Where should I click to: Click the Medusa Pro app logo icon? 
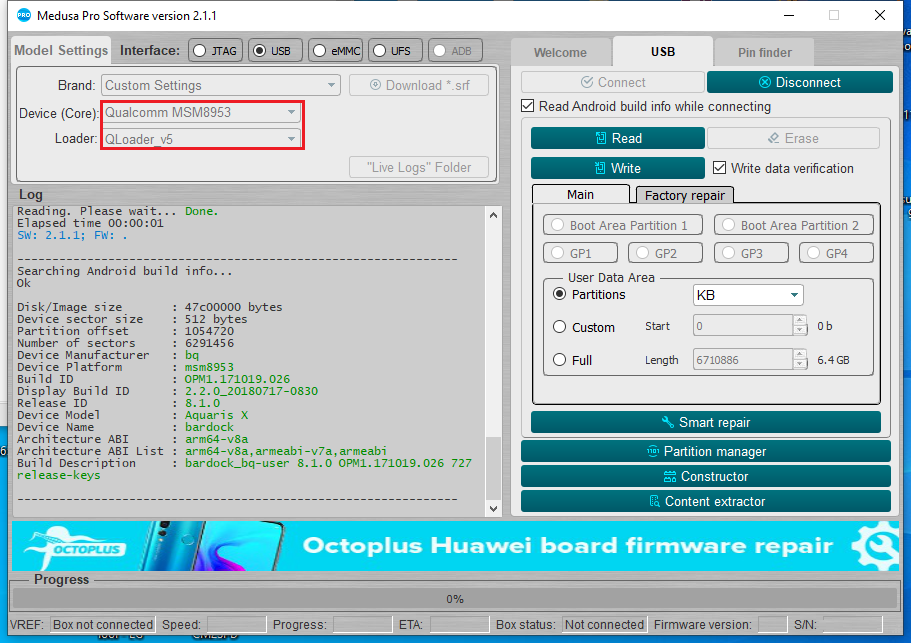(24, 15)
